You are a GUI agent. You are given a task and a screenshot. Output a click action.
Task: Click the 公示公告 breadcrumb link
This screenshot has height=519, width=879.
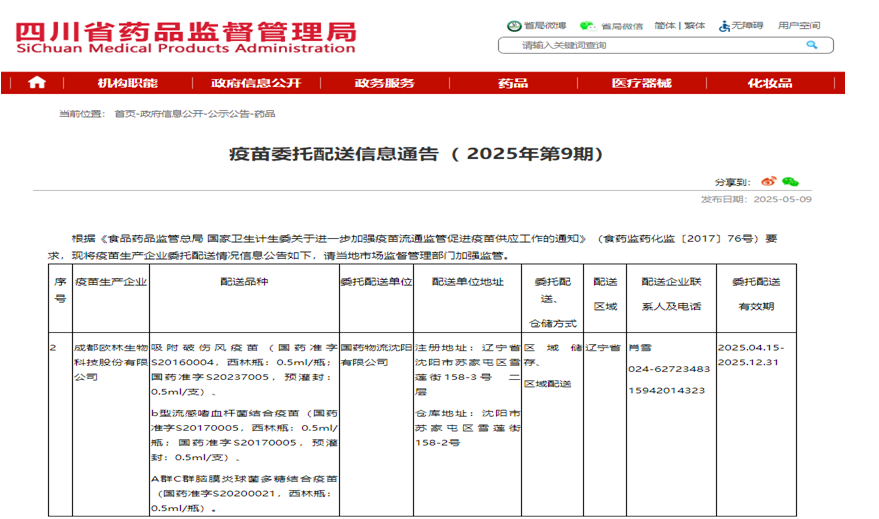point(227,114)
